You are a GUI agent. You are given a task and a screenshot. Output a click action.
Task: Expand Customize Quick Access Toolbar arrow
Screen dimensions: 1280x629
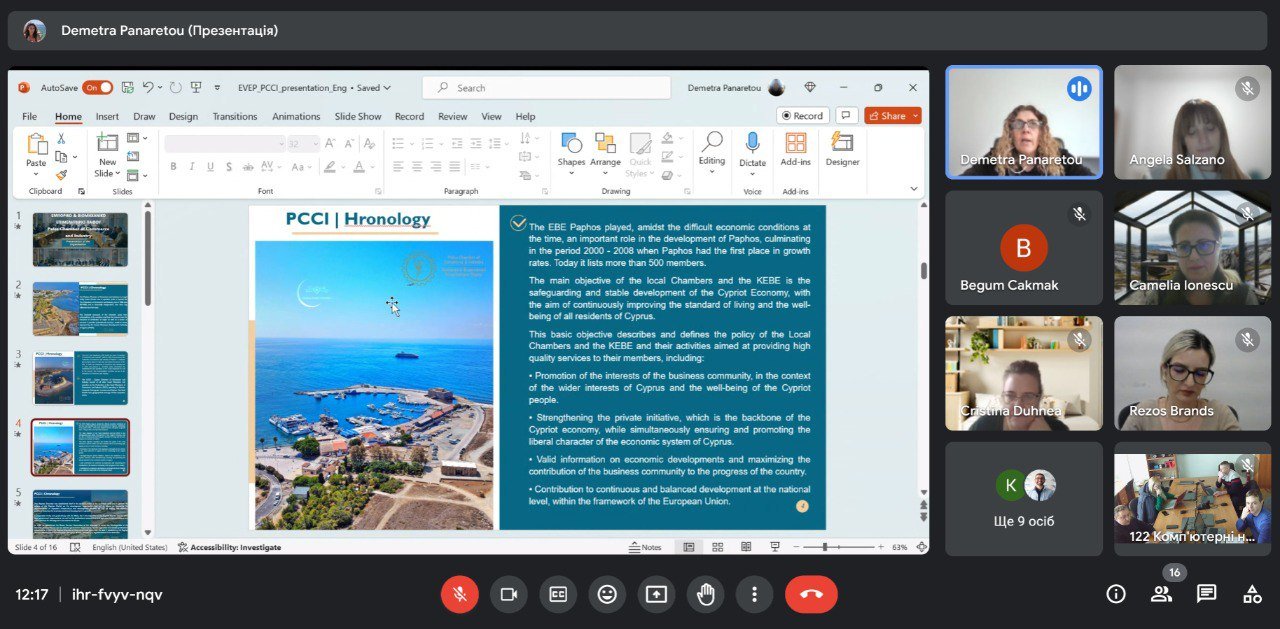(217, 88)
